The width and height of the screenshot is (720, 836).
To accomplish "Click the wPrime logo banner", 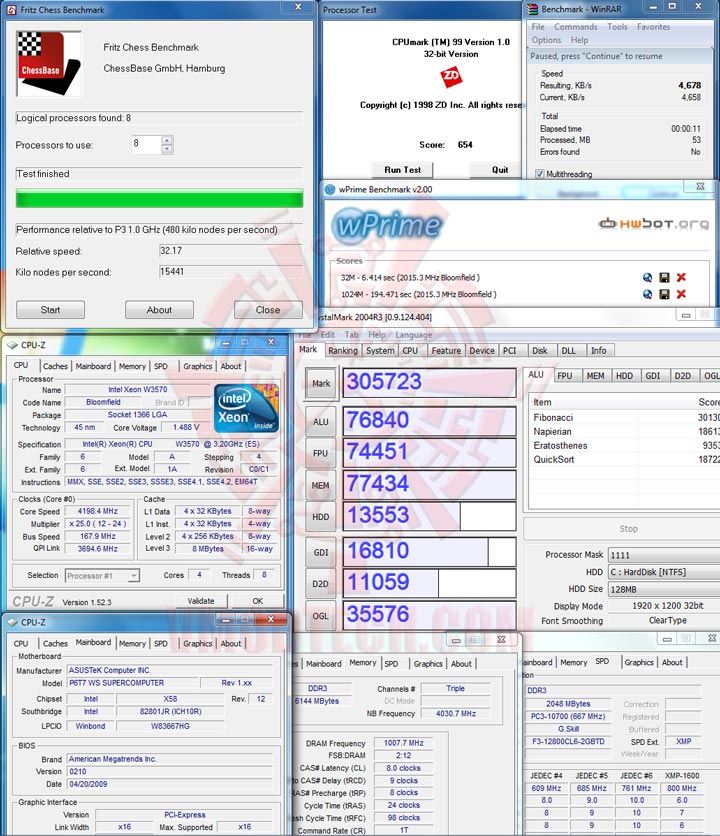I will click(387, 226).
